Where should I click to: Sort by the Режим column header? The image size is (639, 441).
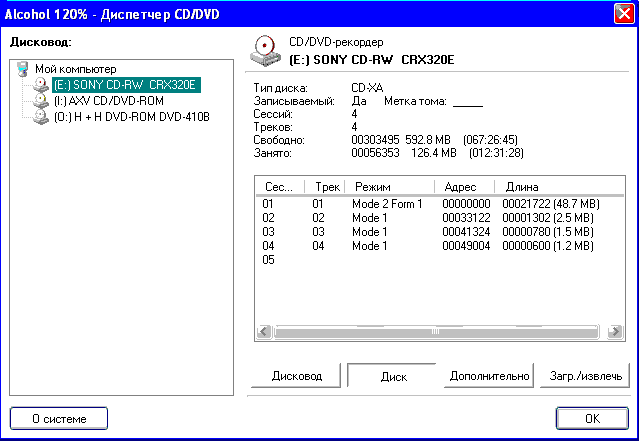click(390, 187)
